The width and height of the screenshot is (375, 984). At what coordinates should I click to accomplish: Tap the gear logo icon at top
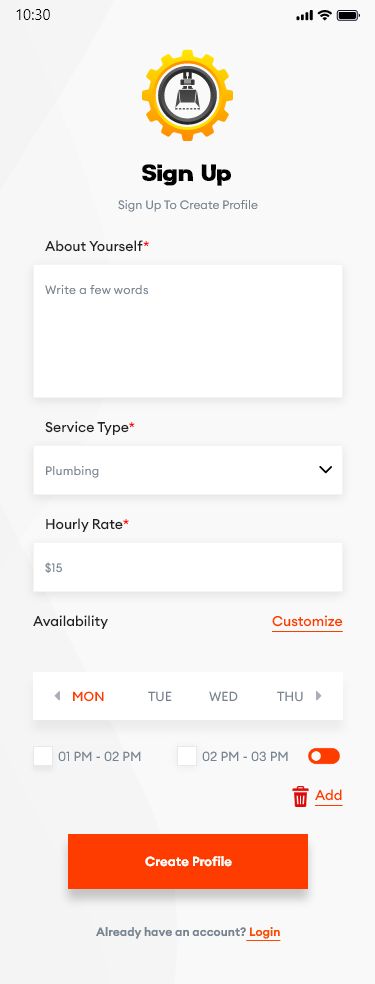tap(188, 95)
